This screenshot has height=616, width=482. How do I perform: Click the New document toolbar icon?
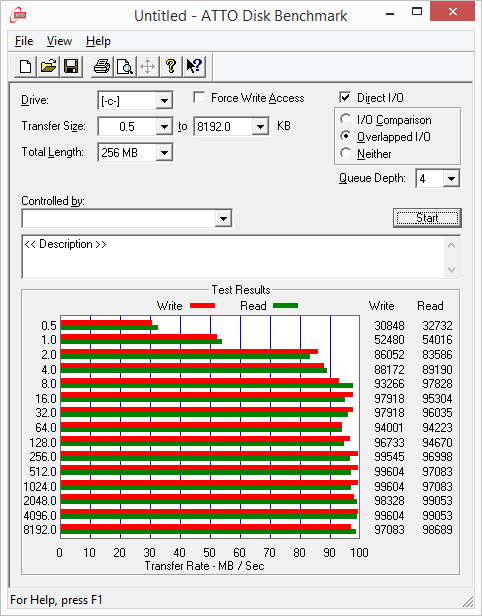tap(26, 66)
